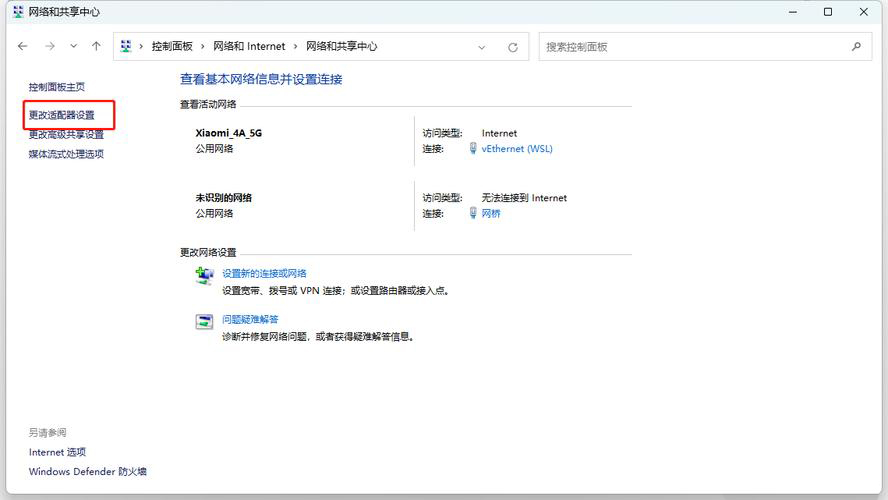Click the forward navigation arrow

pyautogui.click(x=49, y=46)
